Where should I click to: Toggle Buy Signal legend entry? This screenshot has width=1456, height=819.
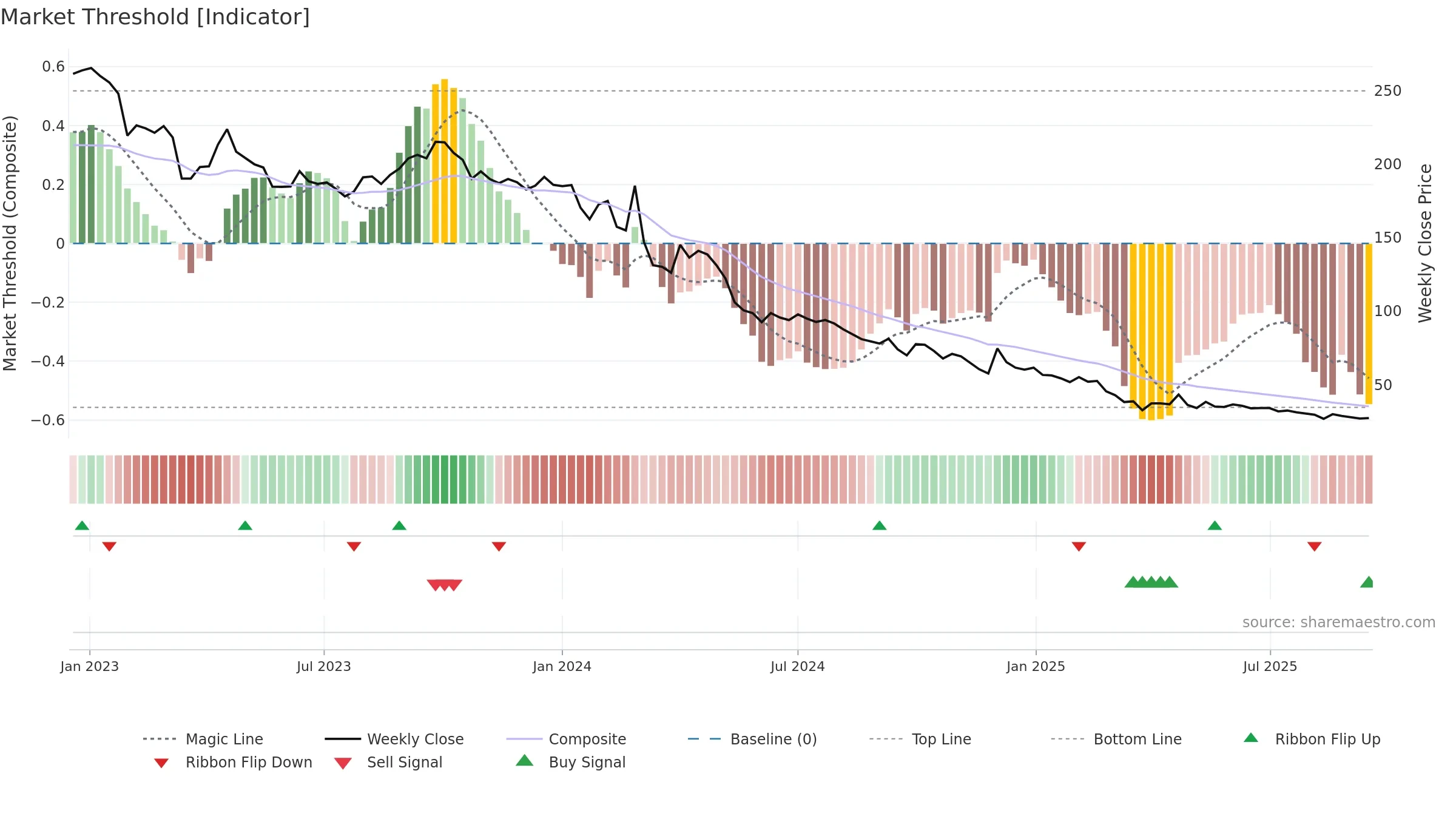point(570,762)
